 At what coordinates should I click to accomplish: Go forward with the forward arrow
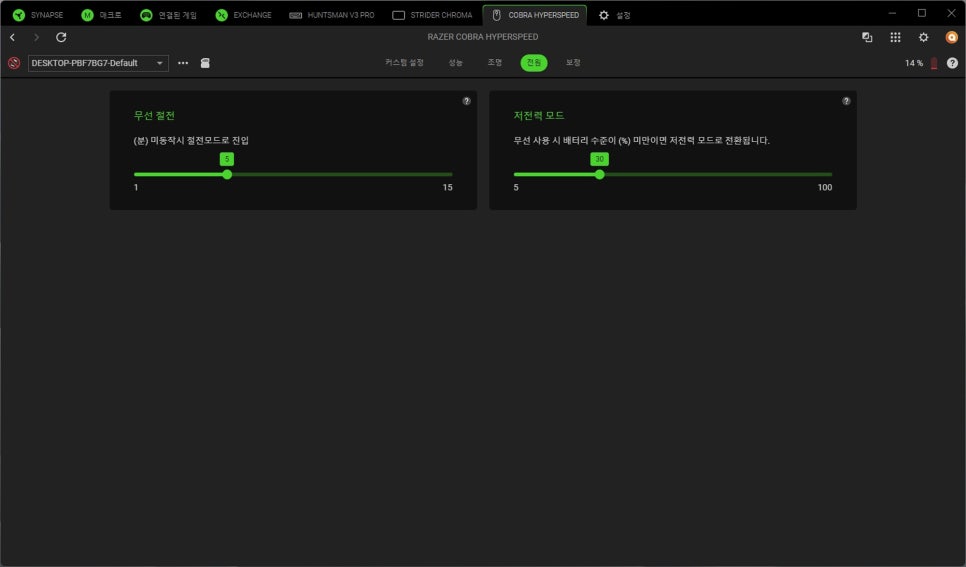point(36,38)
